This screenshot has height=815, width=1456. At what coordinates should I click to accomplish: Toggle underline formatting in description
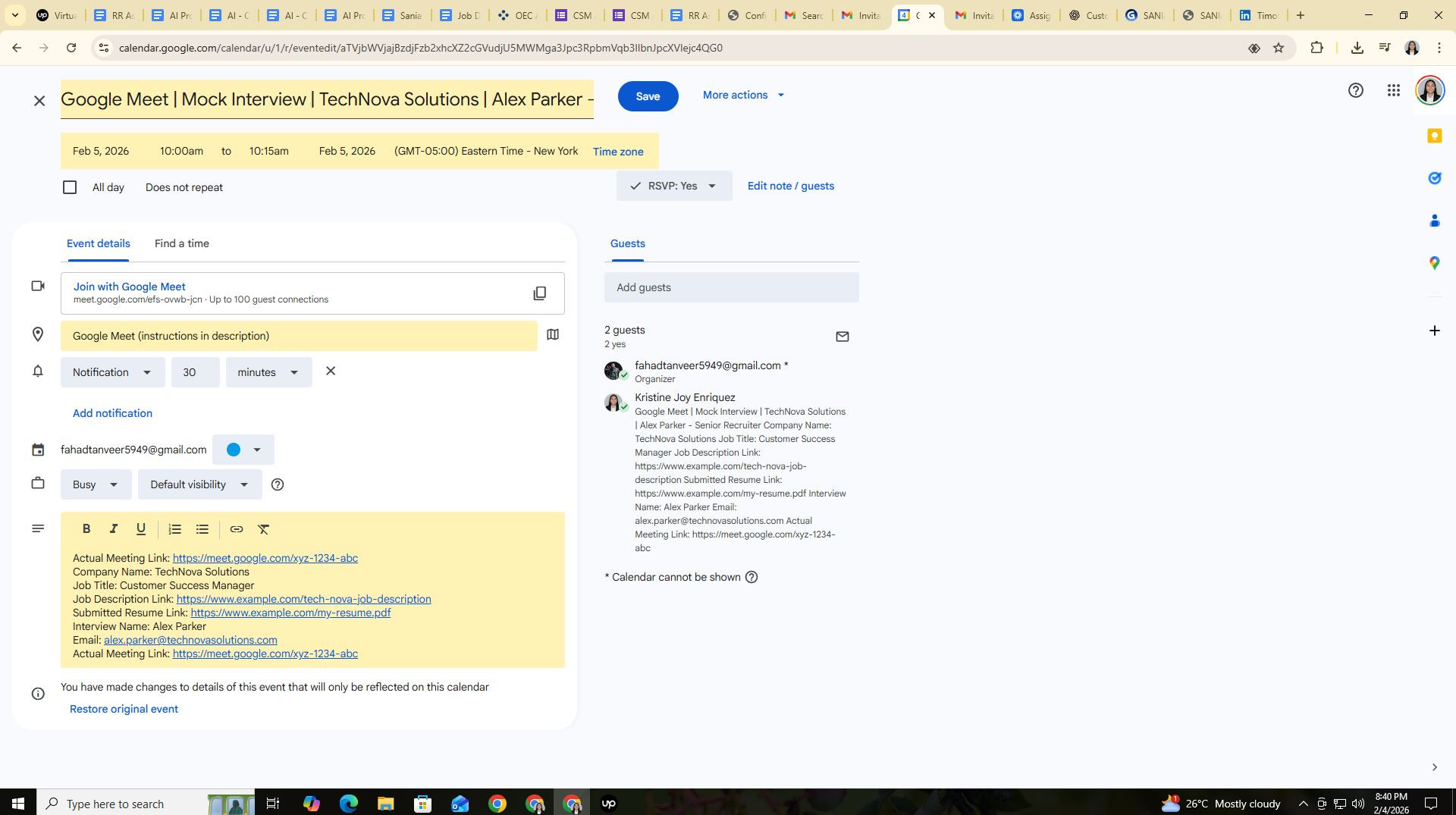coord(141,529)
